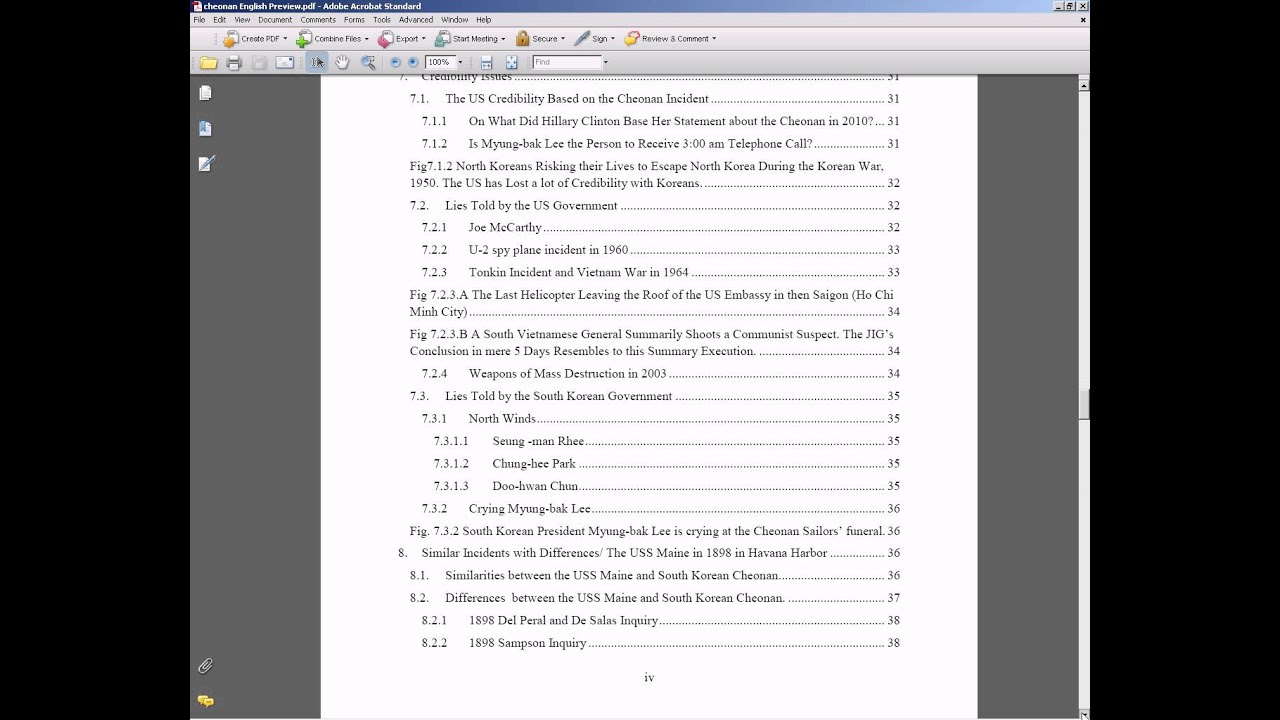Click the Acrobat PDF title bar icon
Screen dimensions: 1280x720
tap(197, 6)
